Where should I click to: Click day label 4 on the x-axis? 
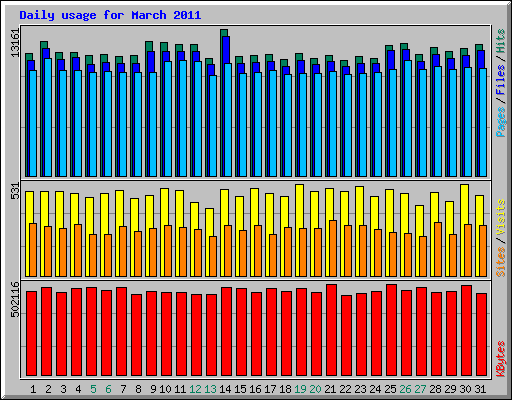pyautogui.click(x=78, y=389)
